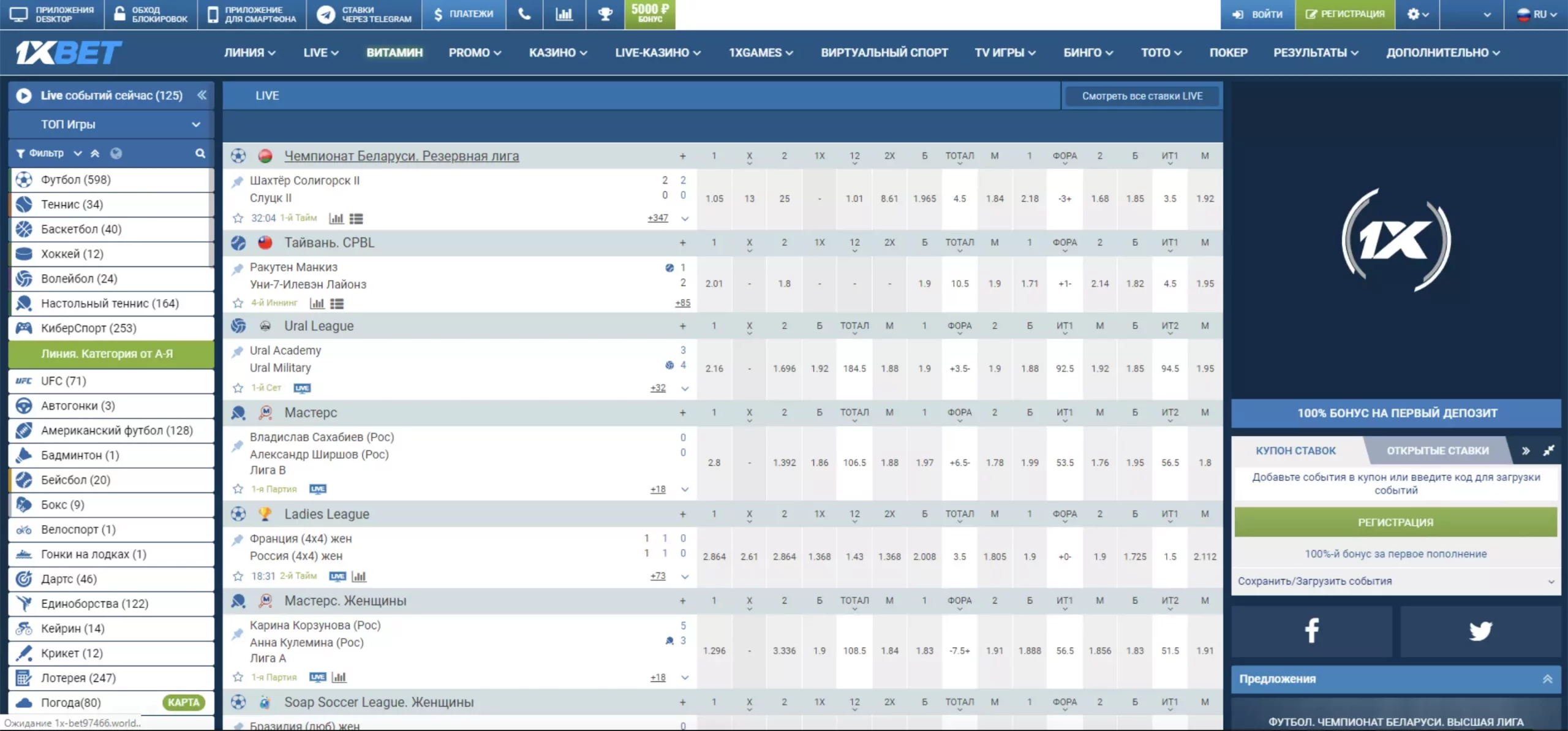Open the КАЗИНО menu
1568x731 pixels.
pos(557,53)
